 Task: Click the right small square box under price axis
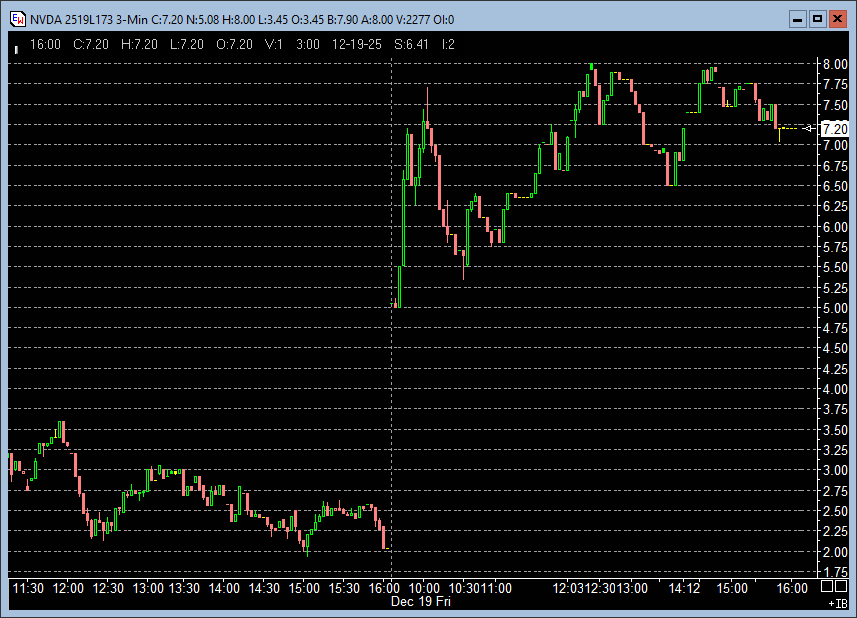coord(843,586)
